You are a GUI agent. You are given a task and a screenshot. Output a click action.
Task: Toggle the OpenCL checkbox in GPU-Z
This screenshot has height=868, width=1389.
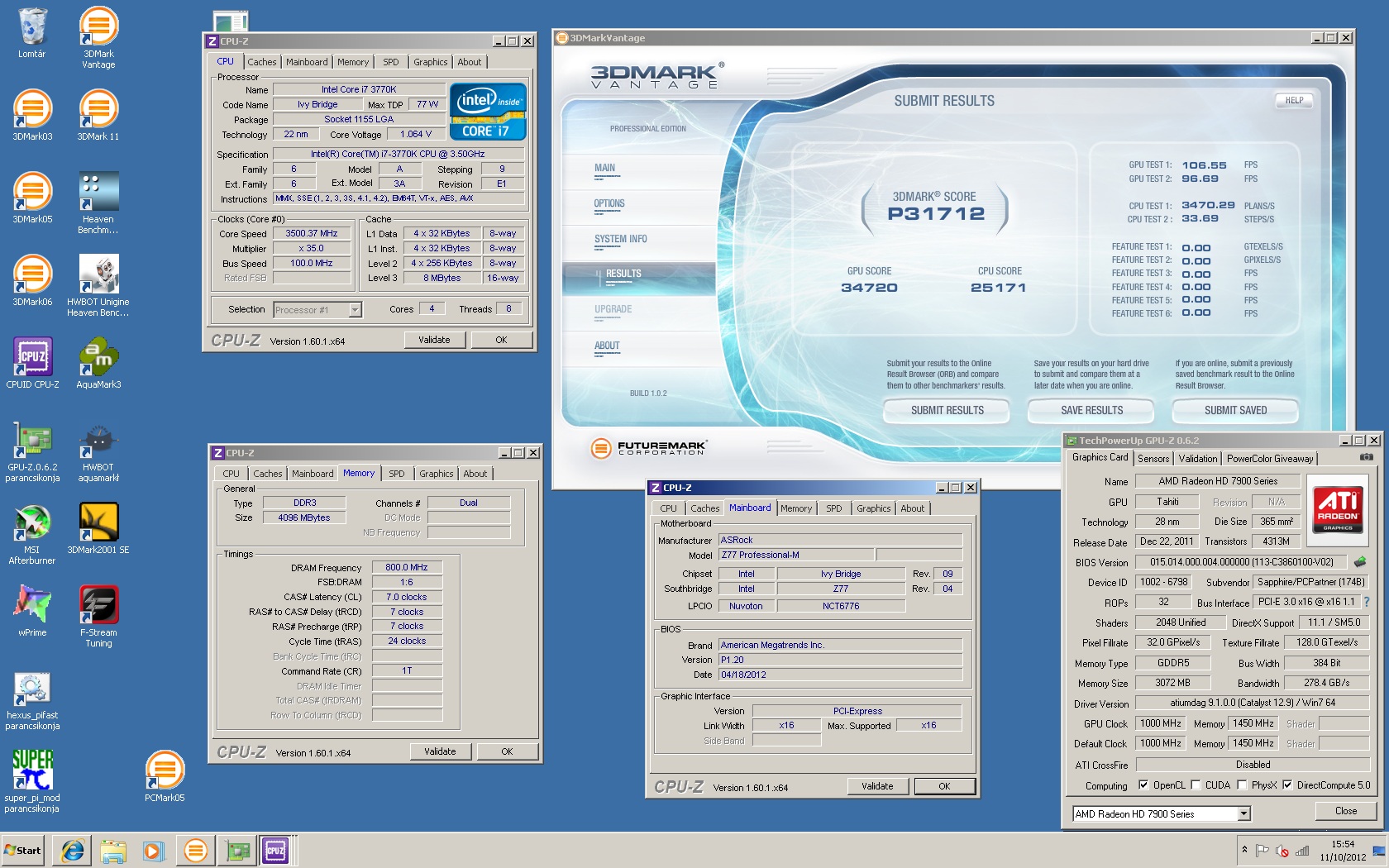1143,785
